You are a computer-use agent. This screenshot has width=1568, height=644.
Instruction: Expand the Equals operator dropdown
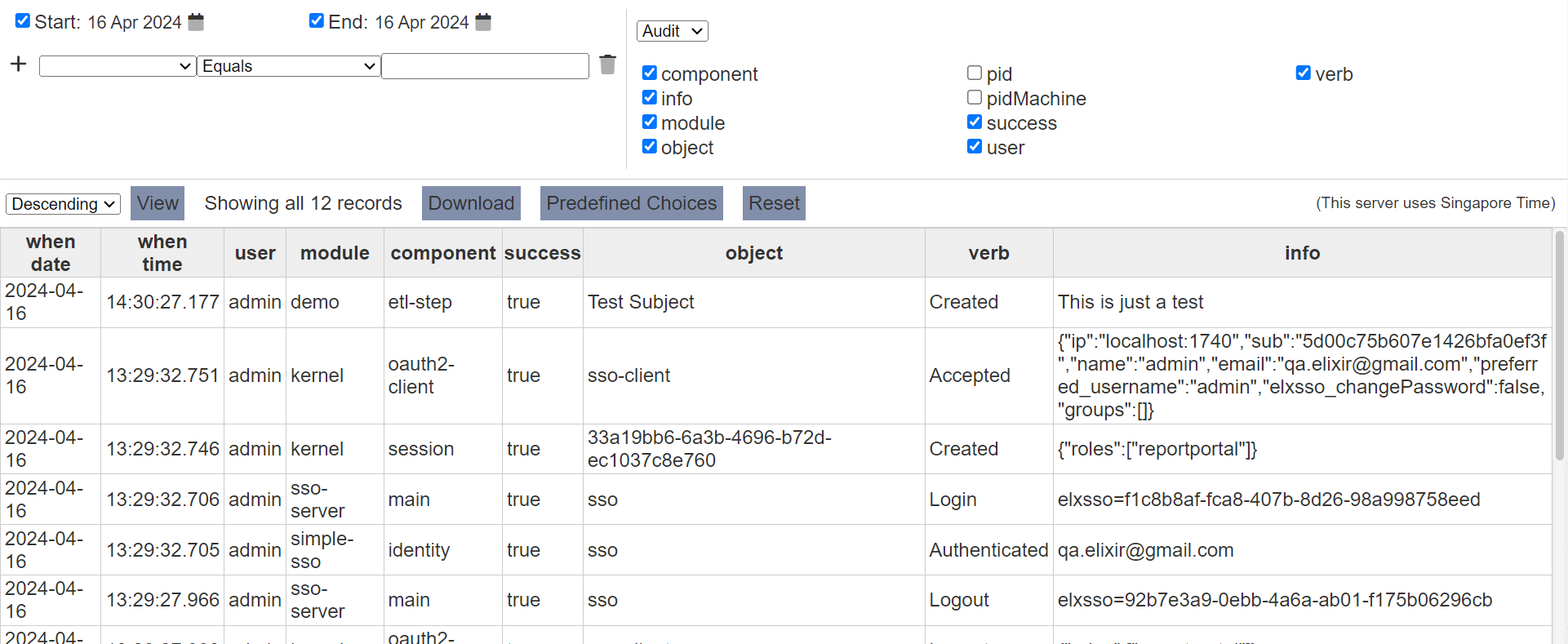pyautogui.click(x=289, y=66)
